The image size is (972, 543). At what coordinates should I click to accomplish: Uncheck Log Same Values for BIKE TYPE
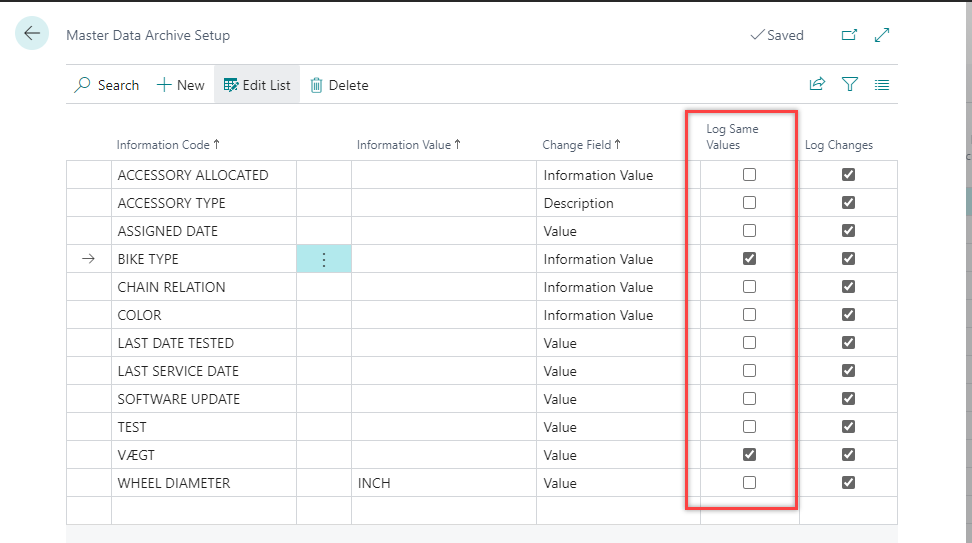749,259
